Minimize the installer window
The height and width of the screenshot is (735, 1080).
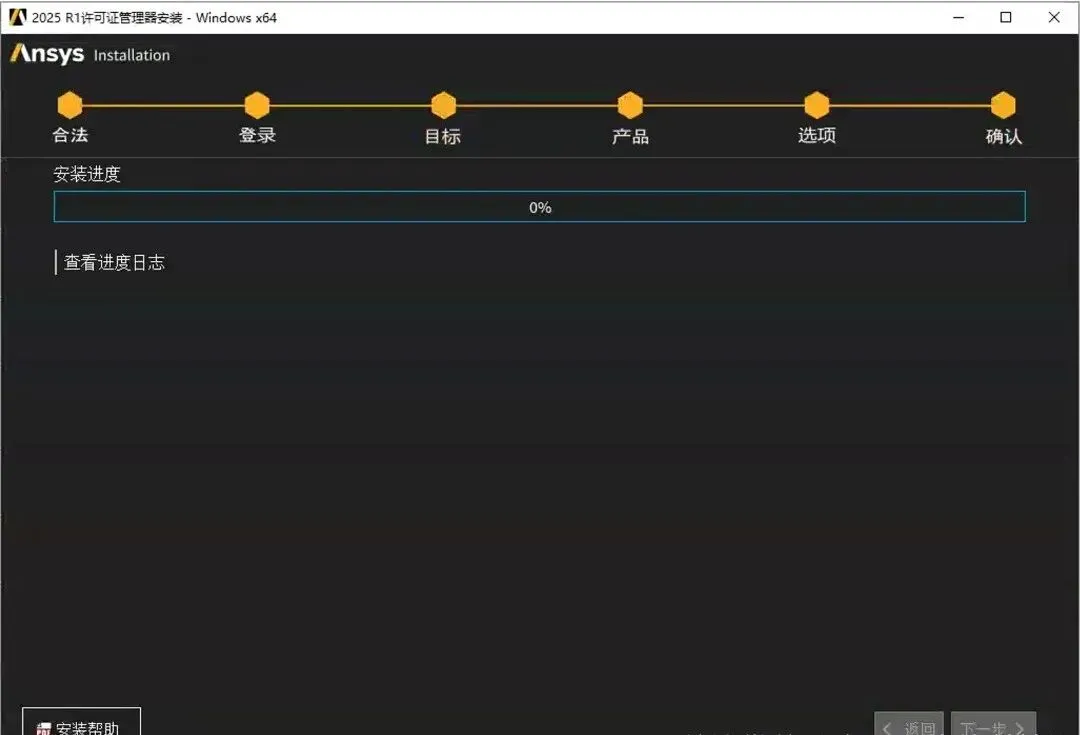click(958, 17)
